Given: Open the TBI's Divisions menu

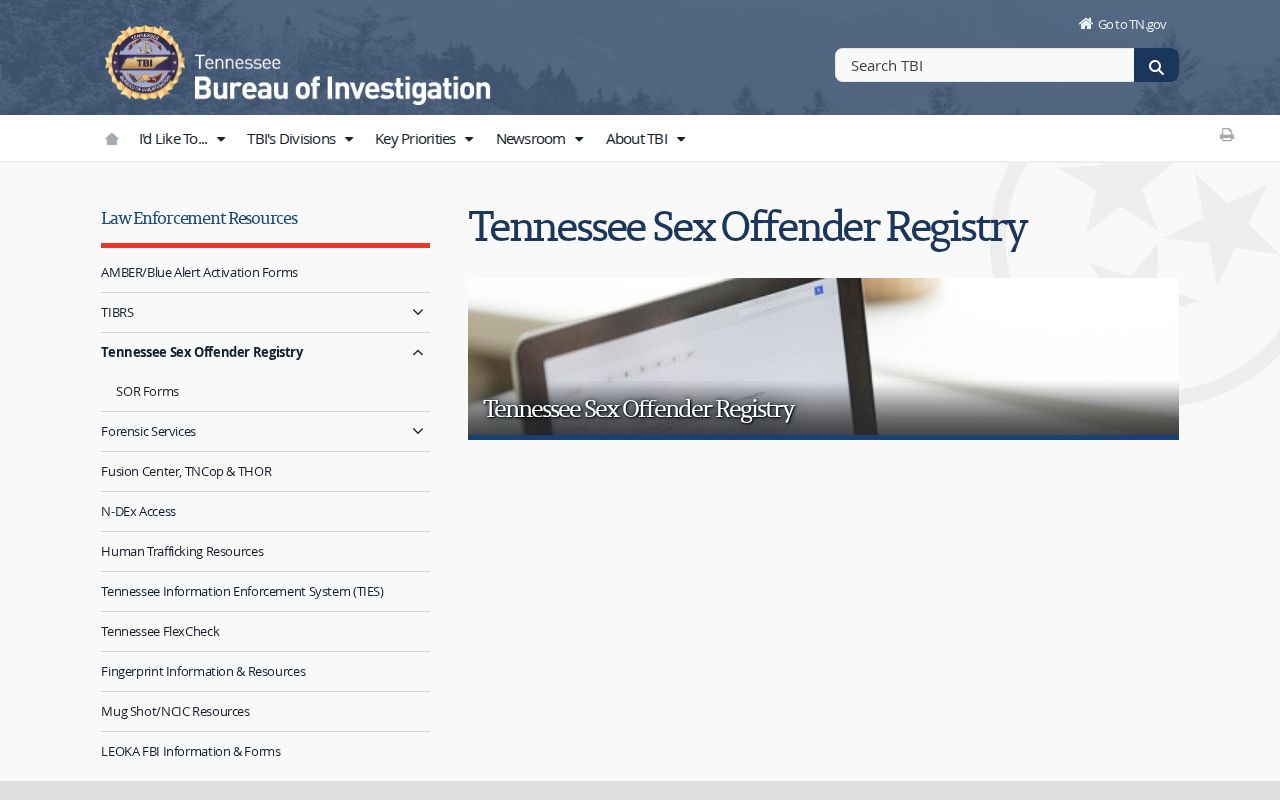Looking at the screenshot, I should 300,139.
